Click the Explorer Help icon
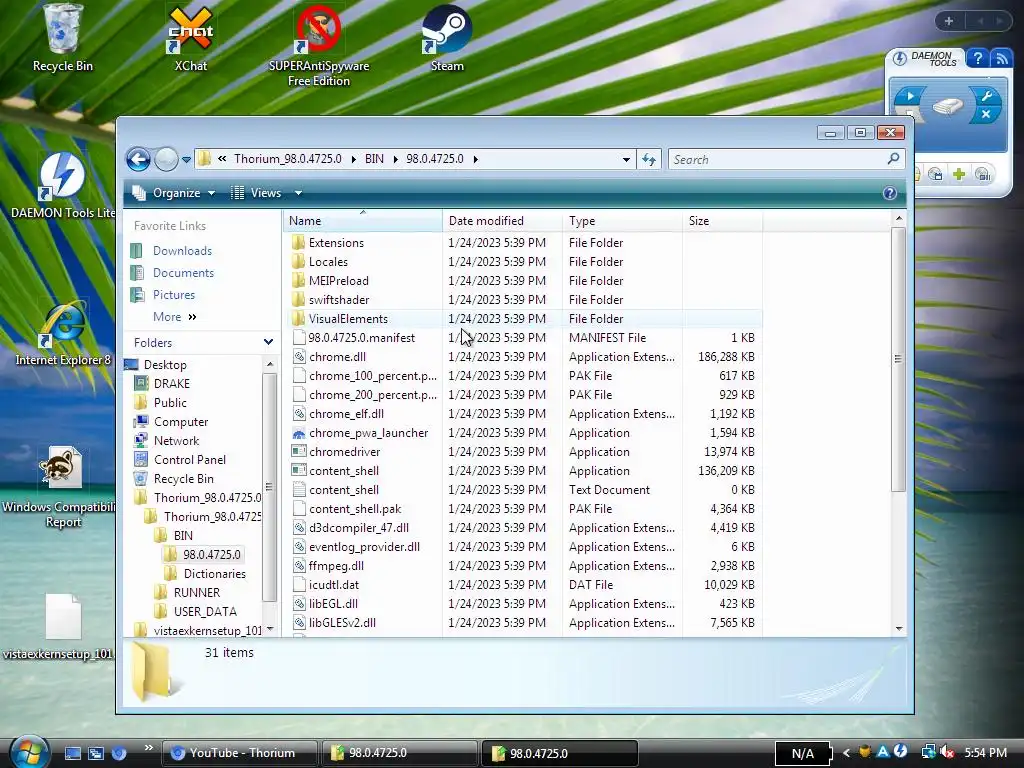 click(x=889, y=193)
